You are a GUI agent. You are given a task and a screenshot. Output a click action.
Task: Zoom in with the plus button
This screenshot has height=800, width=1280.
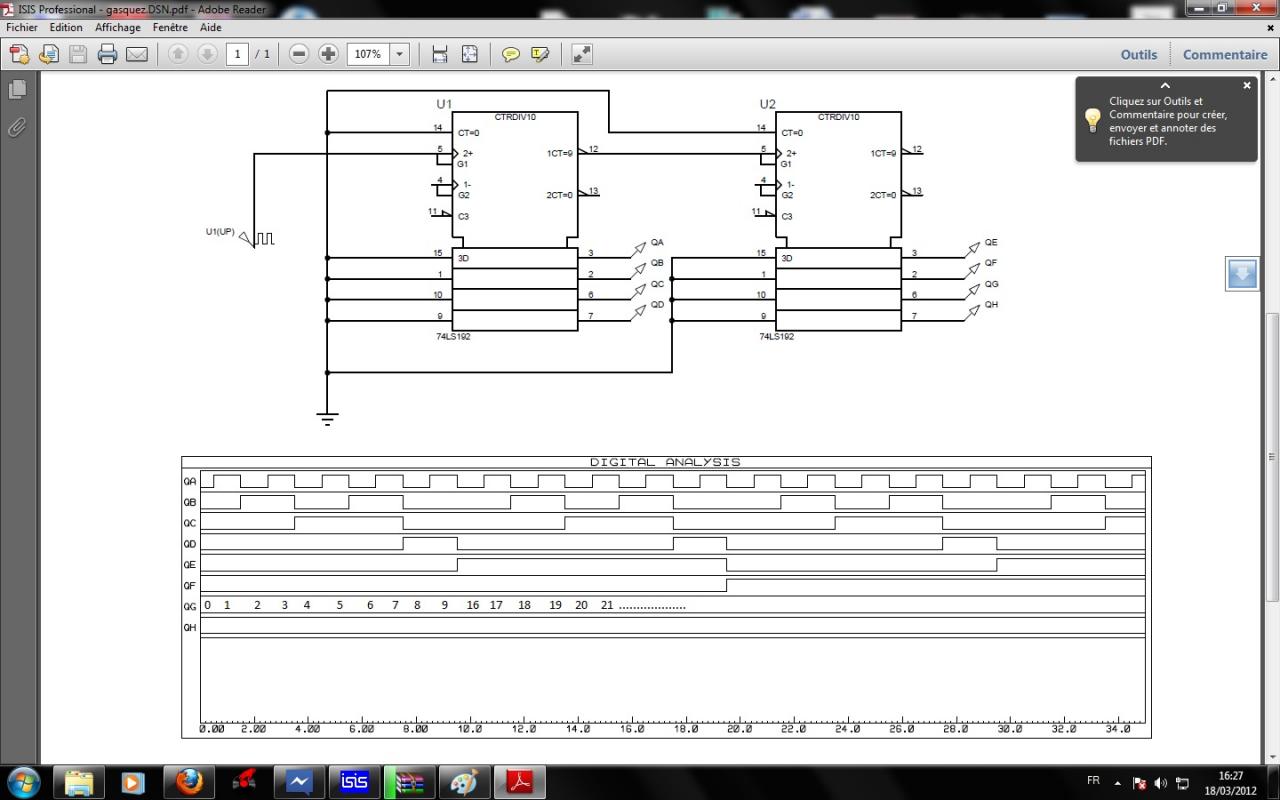(x=328, y=54)
